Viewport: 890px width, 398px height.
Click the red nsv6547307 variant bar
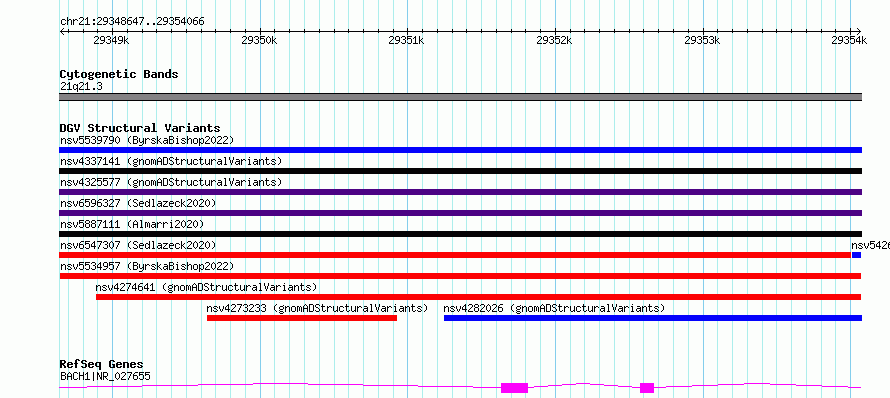click(x=455, y=255)
